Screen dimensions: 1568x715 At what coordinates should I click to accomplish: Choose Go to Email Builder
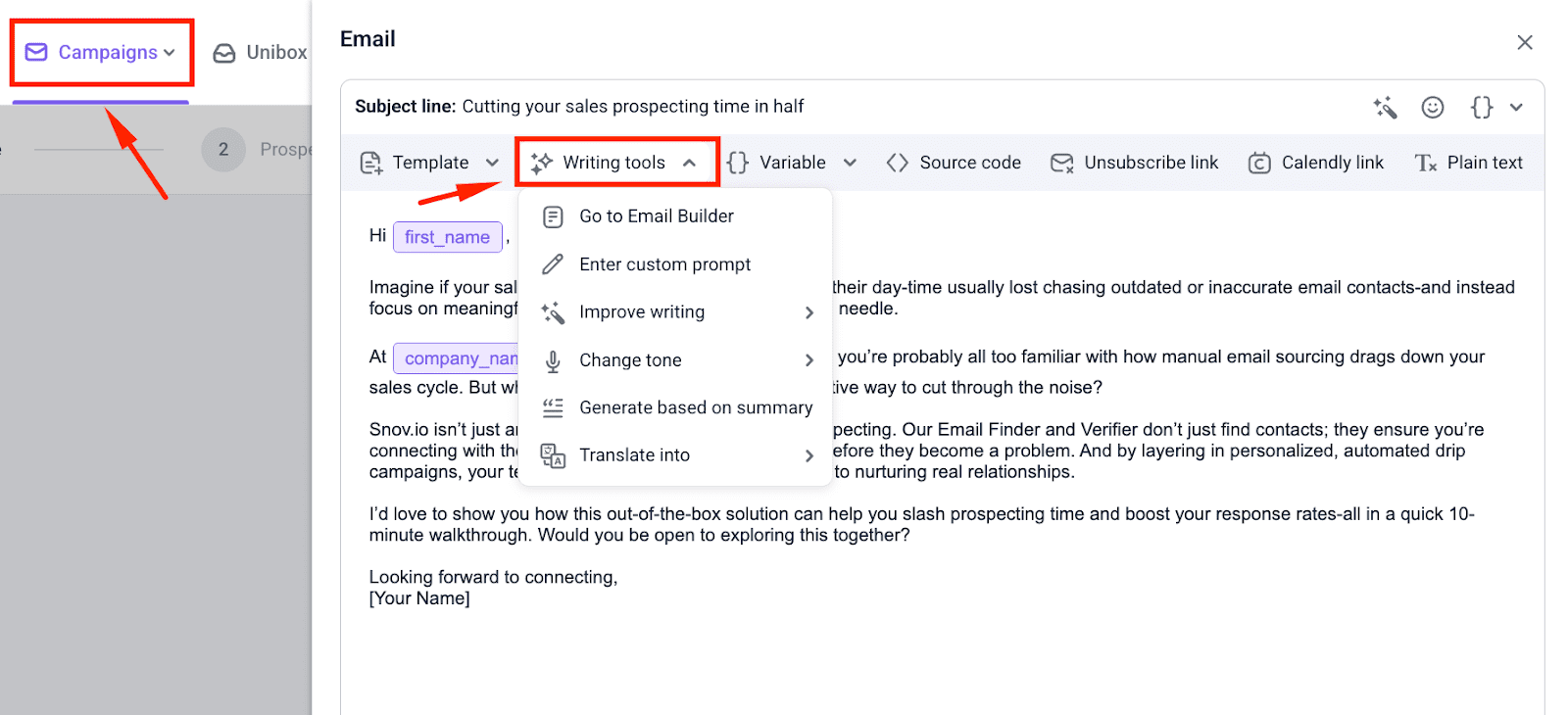(x=656, y=216)
